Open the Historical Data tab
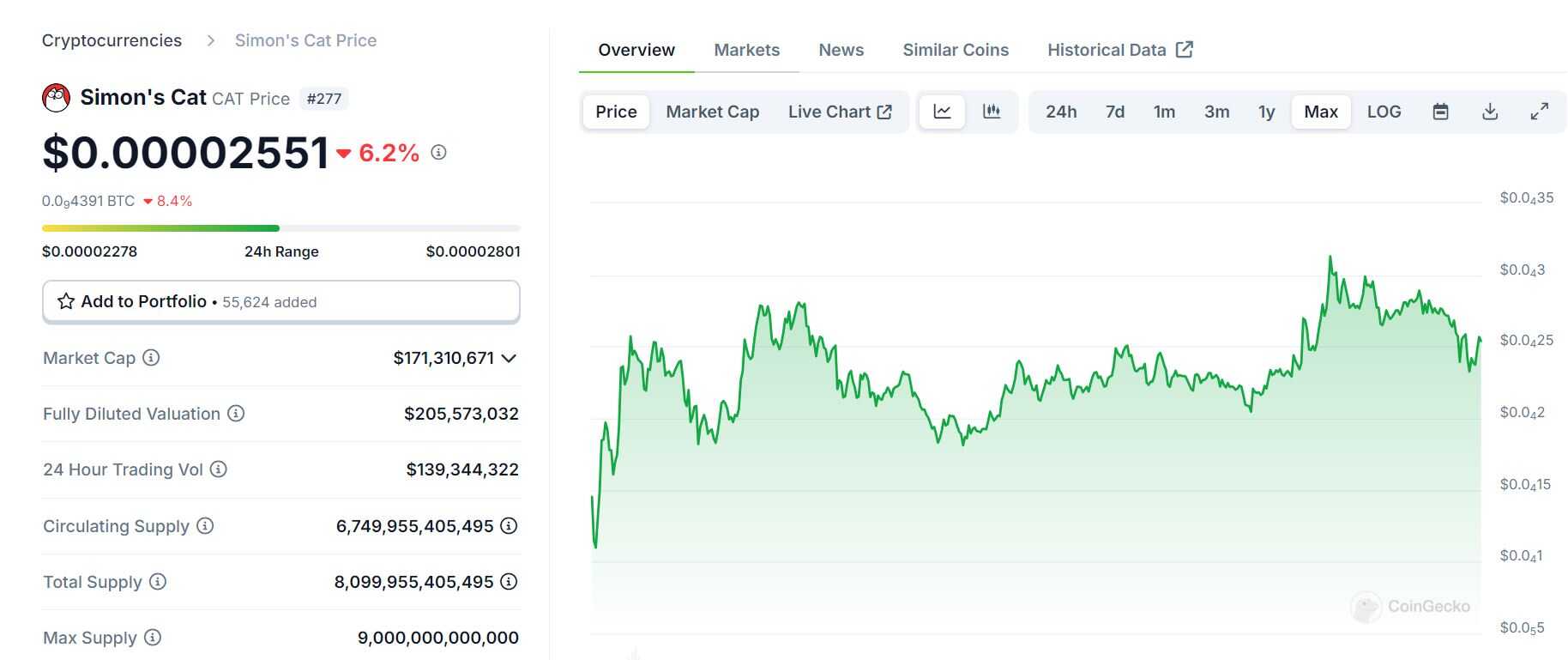1568x660 pixels. (x=1120, y=50)
